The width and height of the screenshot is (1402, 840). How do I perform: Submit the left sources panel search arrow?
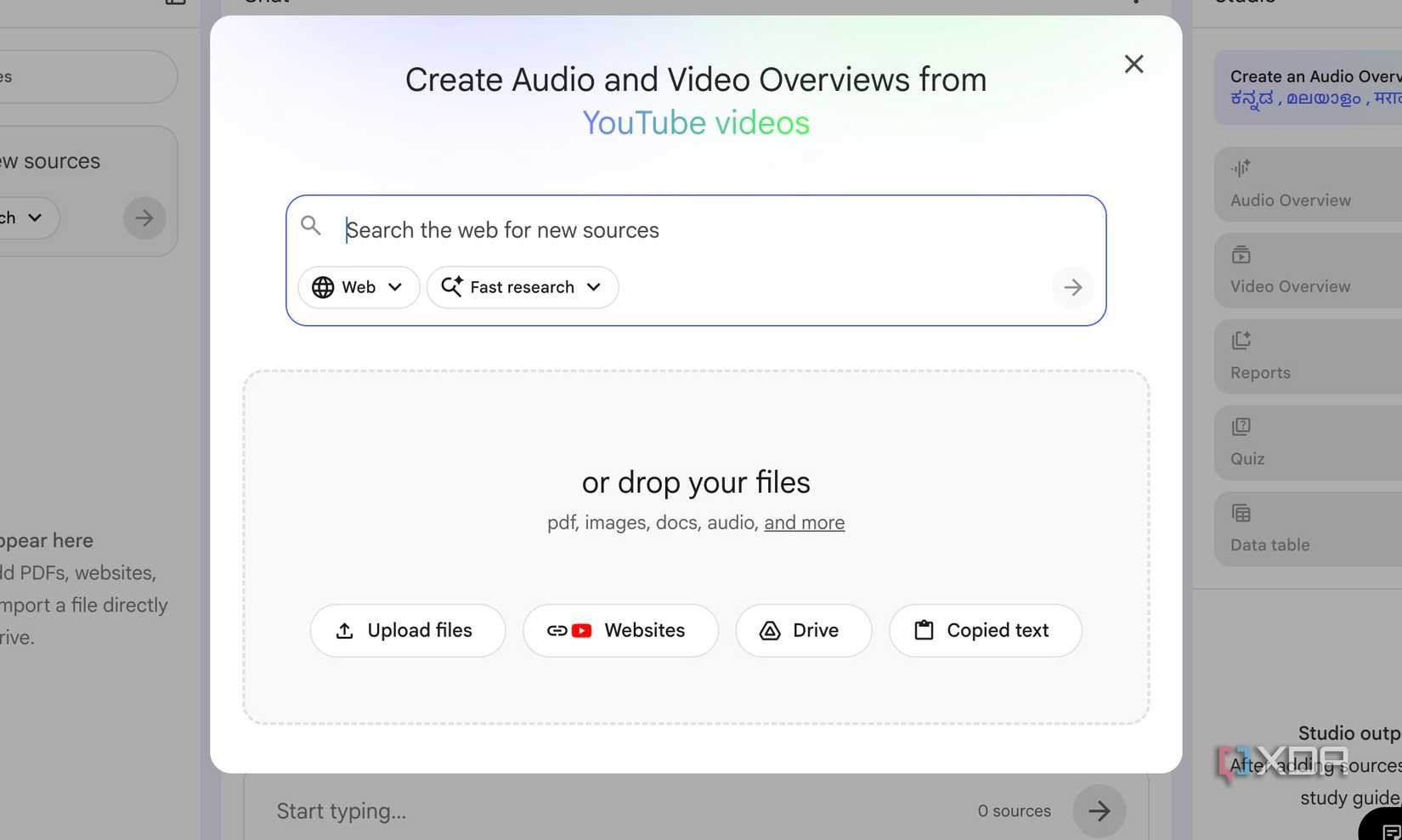144,218
